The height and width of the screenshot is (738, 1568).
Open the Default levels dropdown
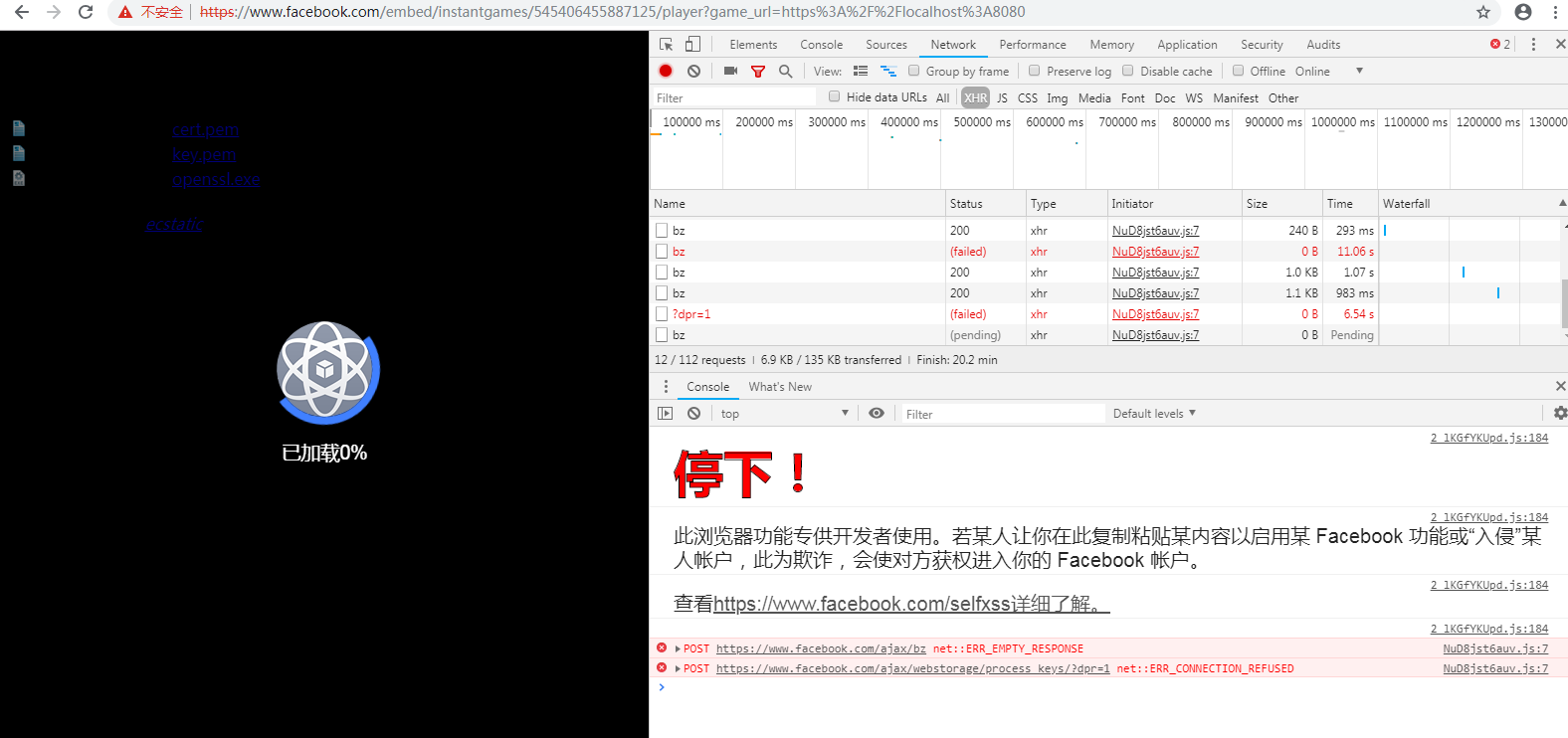1154,414
